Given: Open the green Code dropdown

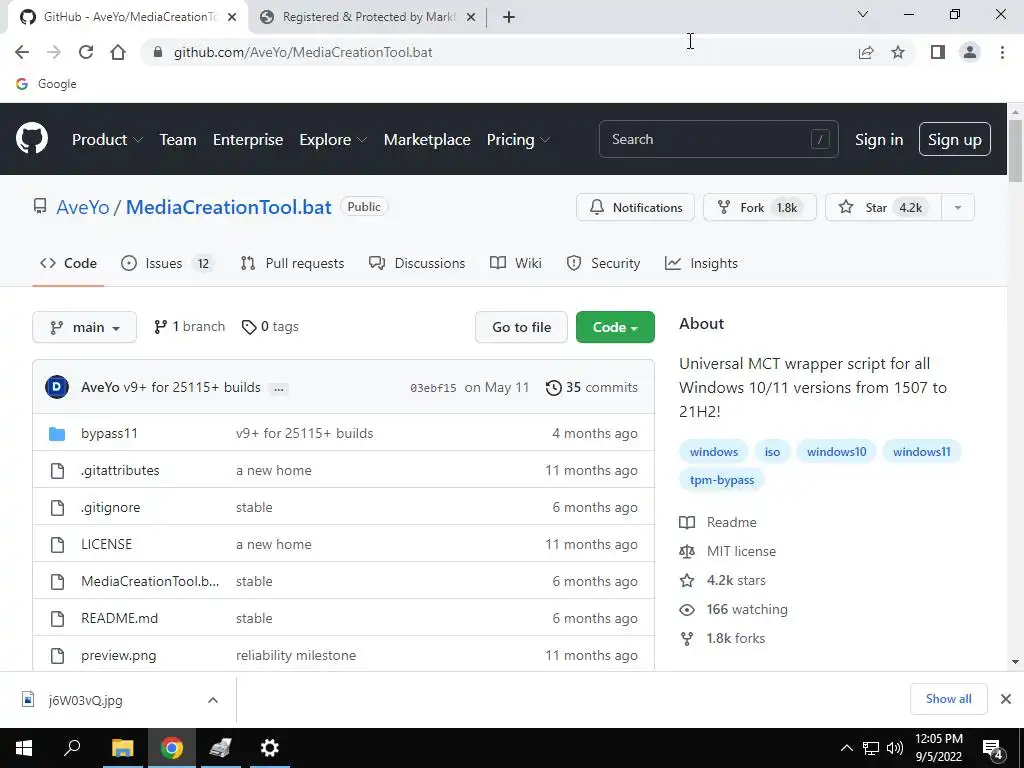Looking at the screenshot, I should pyautogui.click(x=615, y=327).
